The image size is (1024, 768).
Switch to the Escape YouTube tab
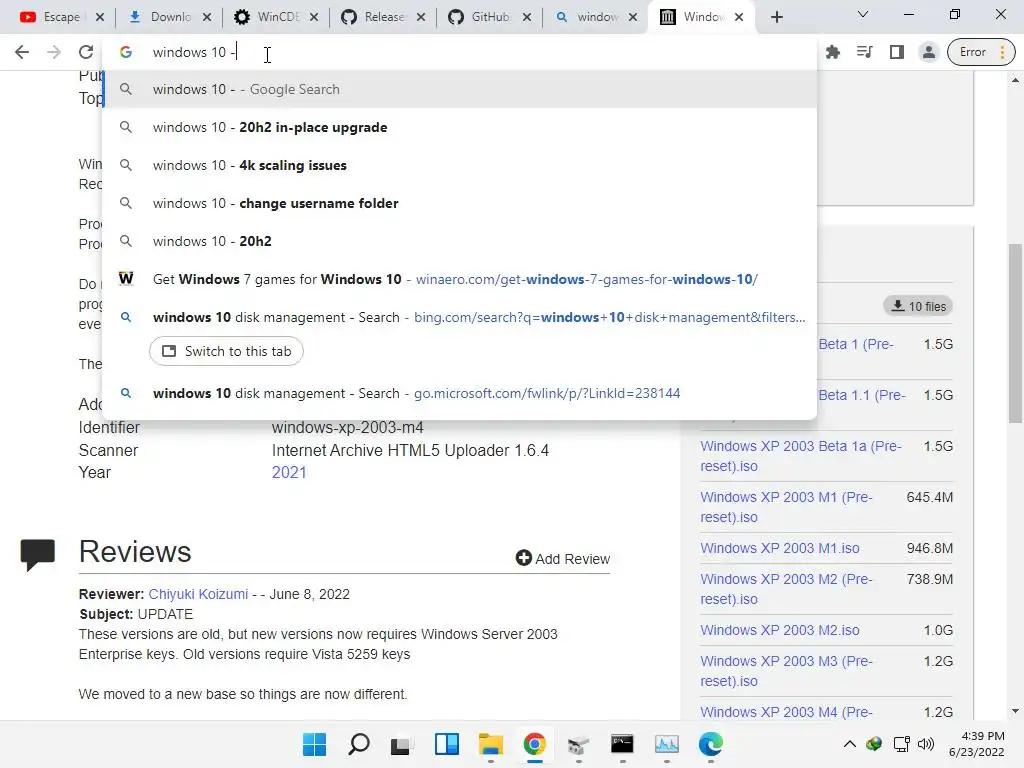tap(62, 17)
